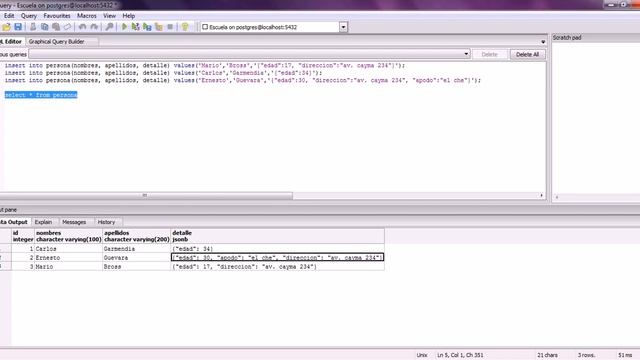The width and height of the screenshot is (640, 360).
Task: Cancel running query stop icon
Action: pyautogui.click(x=170, y=27)
